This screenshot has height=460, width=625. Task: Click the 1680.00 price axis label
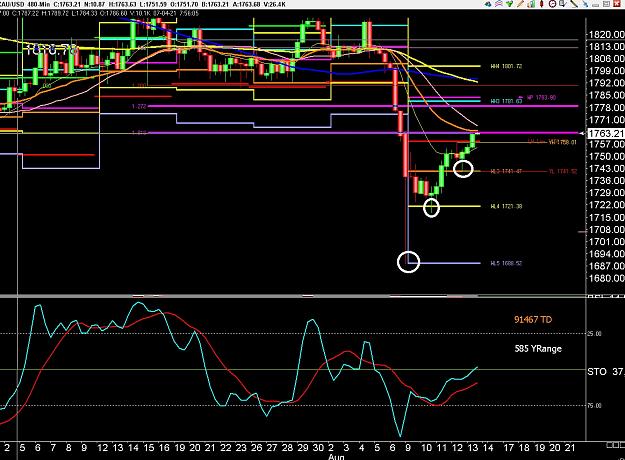606,278
